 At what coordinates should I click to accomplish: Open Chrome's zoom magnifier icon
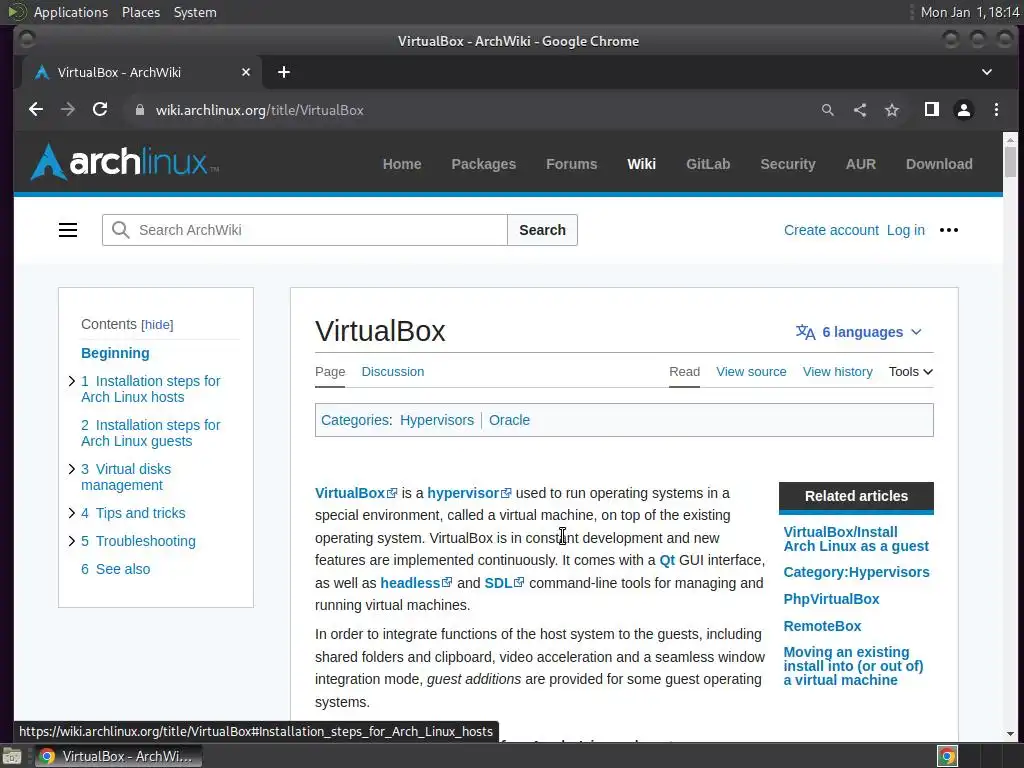pos(827,110)
